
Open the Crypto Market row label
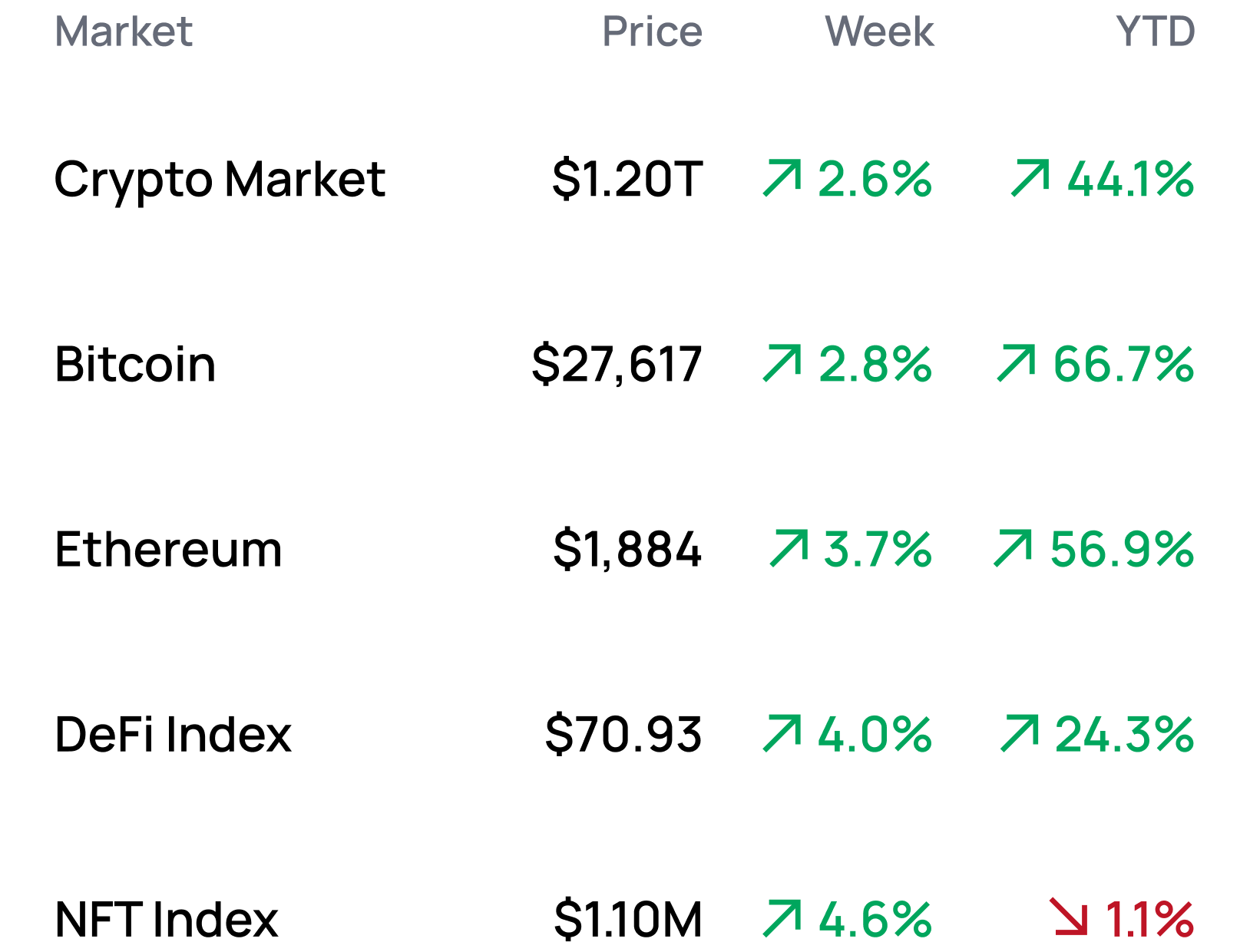pyautogui.click(x=220, y=180)
